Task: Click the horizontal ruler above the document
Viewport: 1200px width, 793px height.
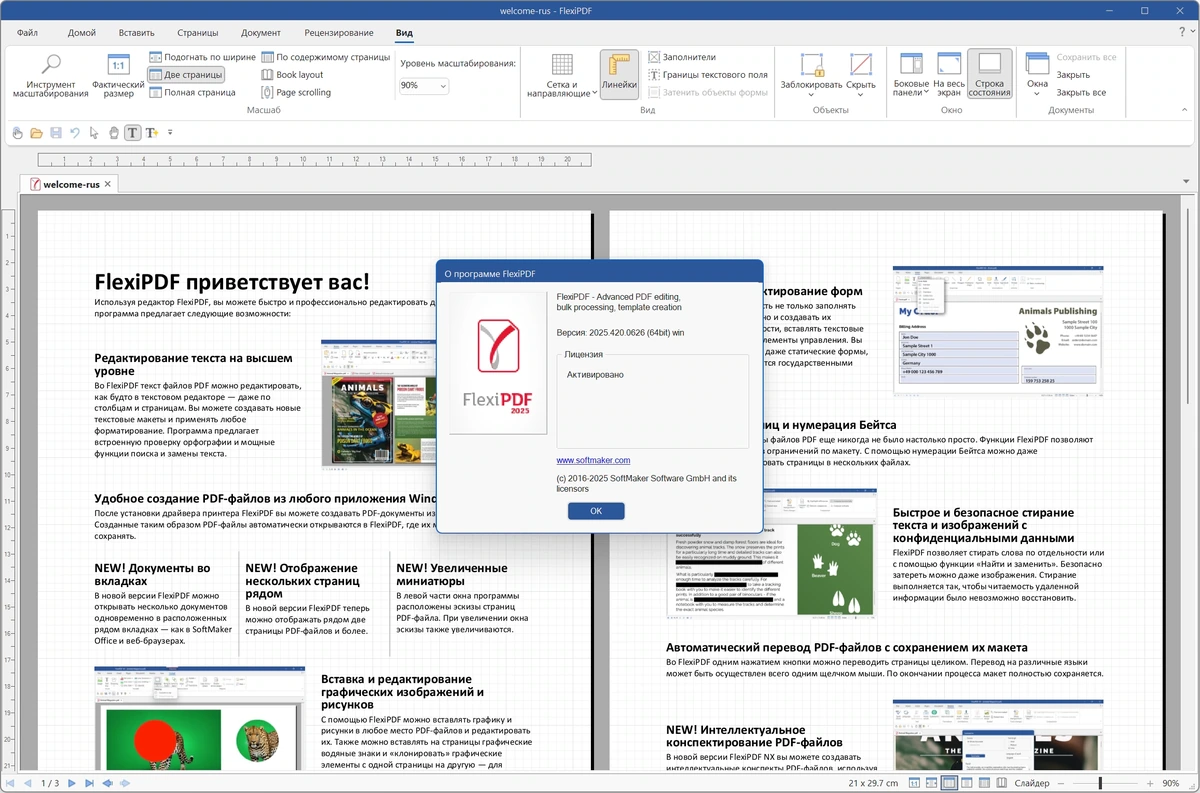Action: tap(314, 159)
